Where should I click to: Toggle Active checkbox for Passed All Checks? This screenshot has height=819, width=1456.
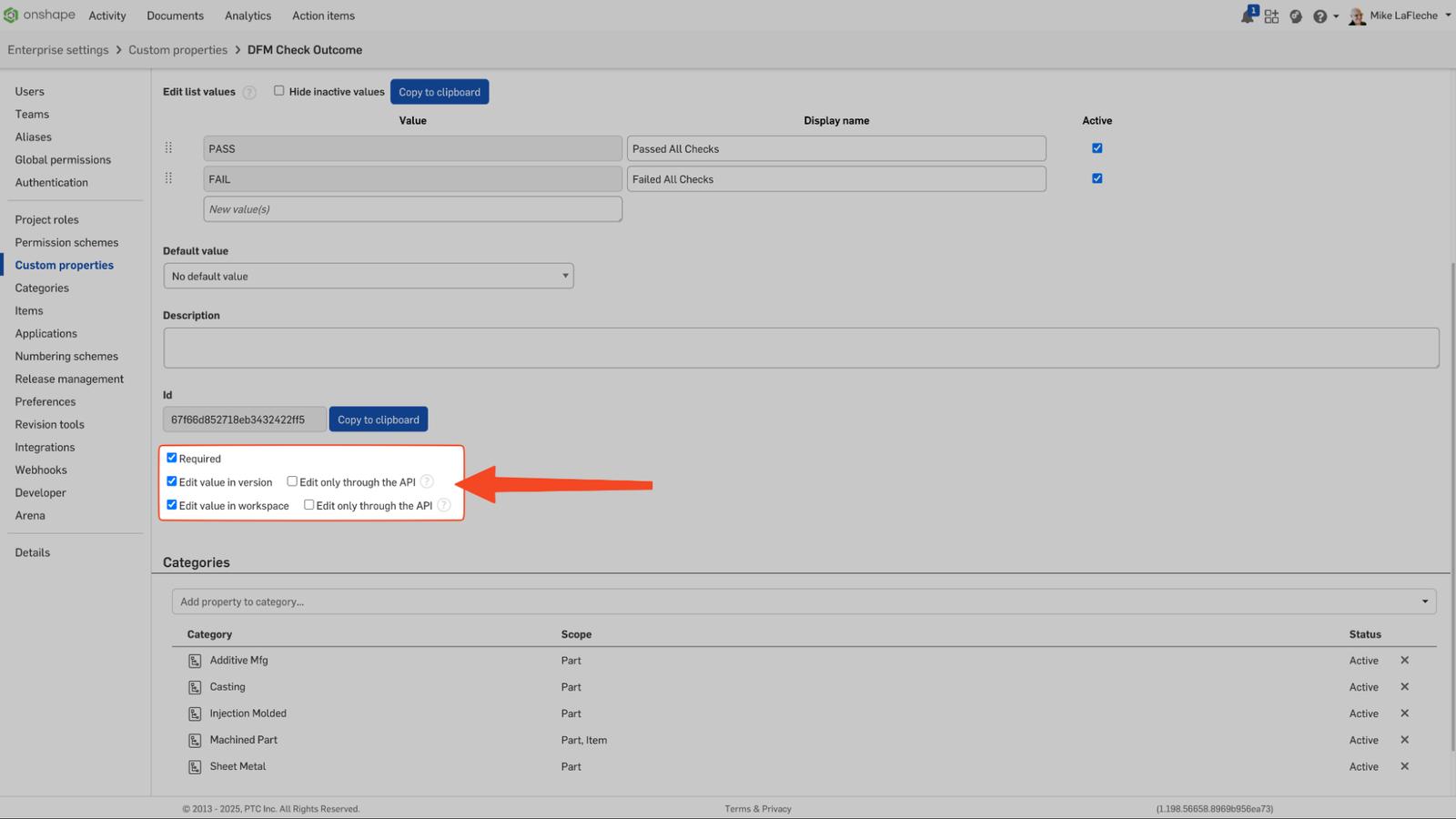pyautogui.click(x=1097, y=147)
